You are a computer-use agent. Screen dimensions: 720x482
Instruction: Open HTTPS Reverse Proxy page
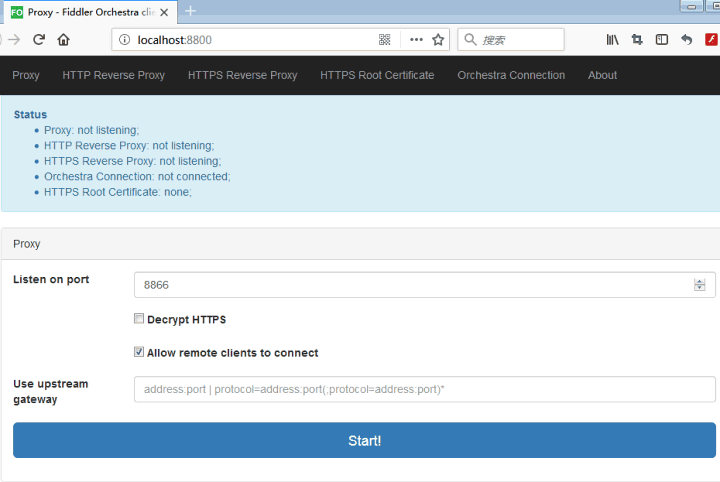click(x=242, y=75)
